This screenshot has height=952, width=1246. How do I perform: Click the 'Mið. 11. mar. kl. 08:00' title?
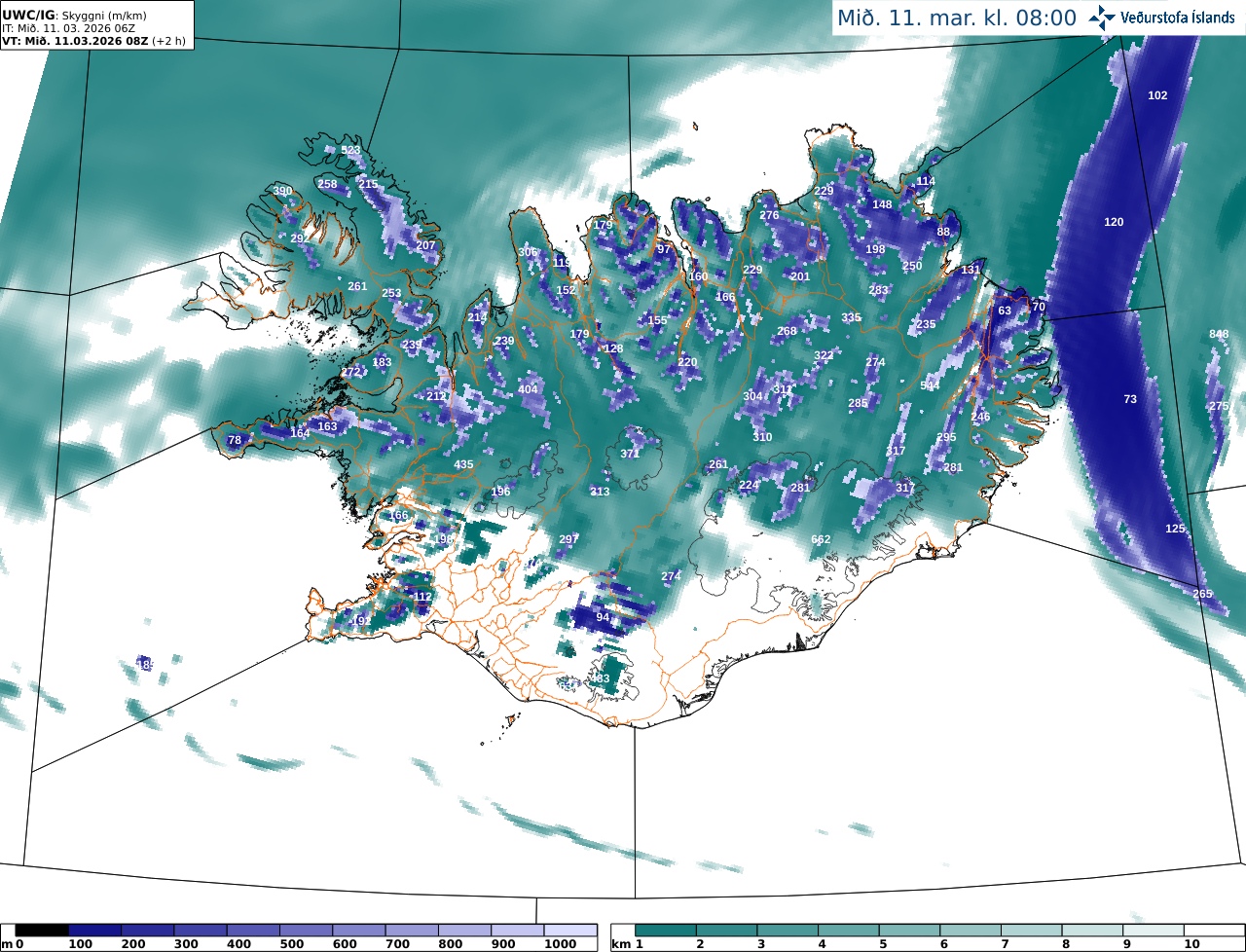[957, 18]
